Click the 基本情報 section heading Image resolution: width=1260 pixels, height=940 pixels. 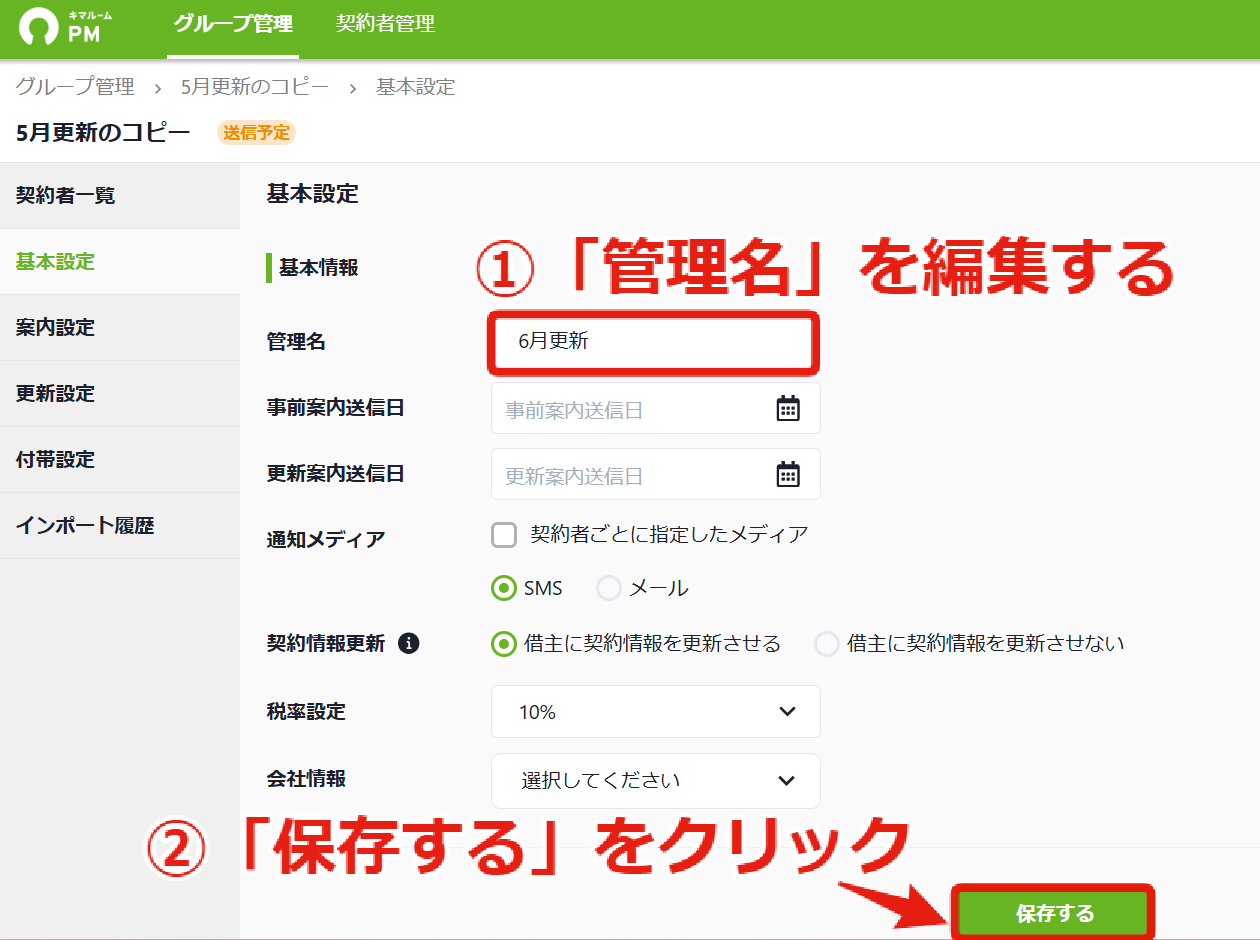[x=318, y=267]
